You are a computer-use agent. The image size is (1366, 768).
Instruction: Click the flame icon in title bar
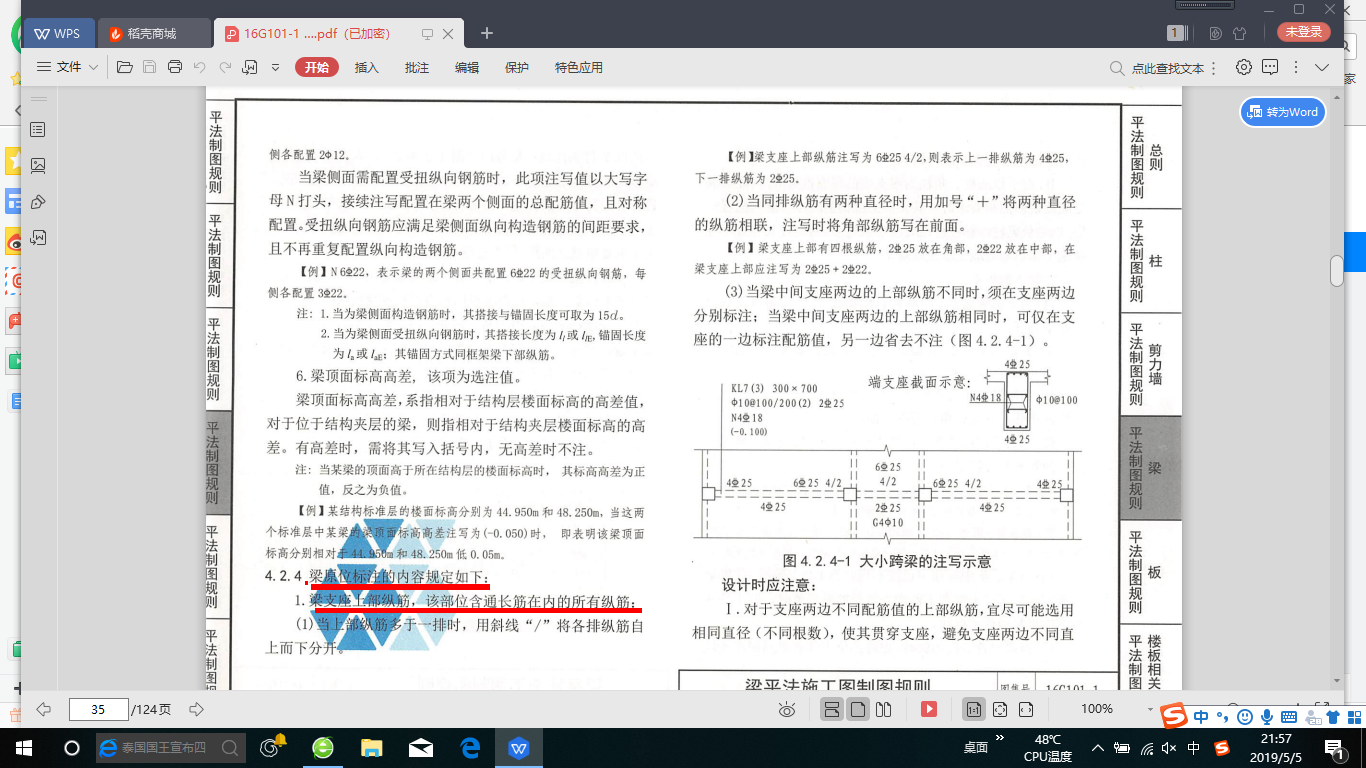pyautogui.click(x=1216, y=33)
